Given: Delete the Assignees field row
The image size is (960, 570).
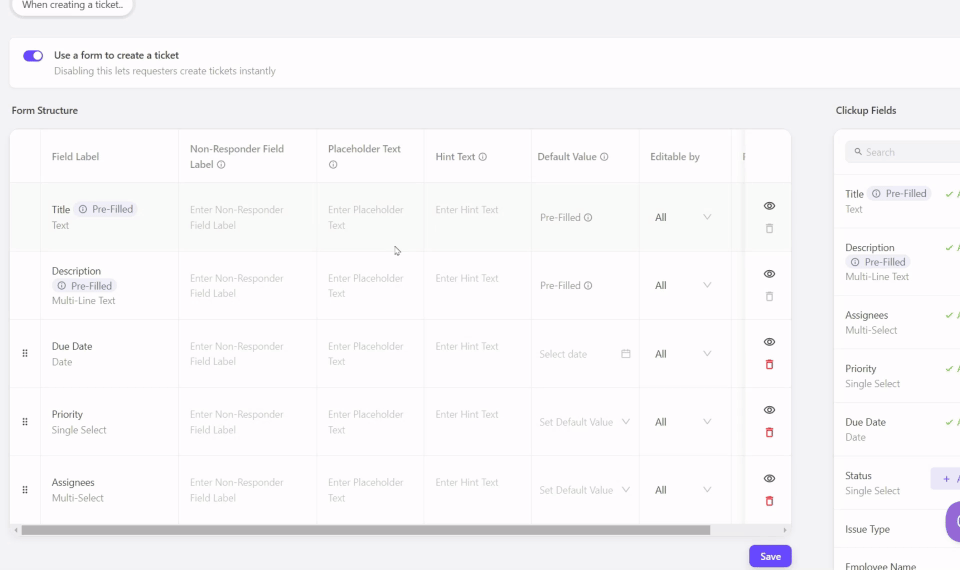Looking at the screenshot, I should pos(769,501).
